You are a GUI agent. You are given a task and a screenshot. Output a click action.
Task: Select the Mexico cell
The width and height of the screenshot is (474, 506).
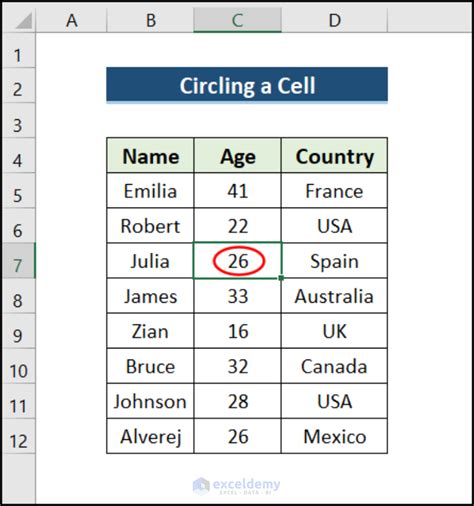pyautogui.click(x=334, y=436)
